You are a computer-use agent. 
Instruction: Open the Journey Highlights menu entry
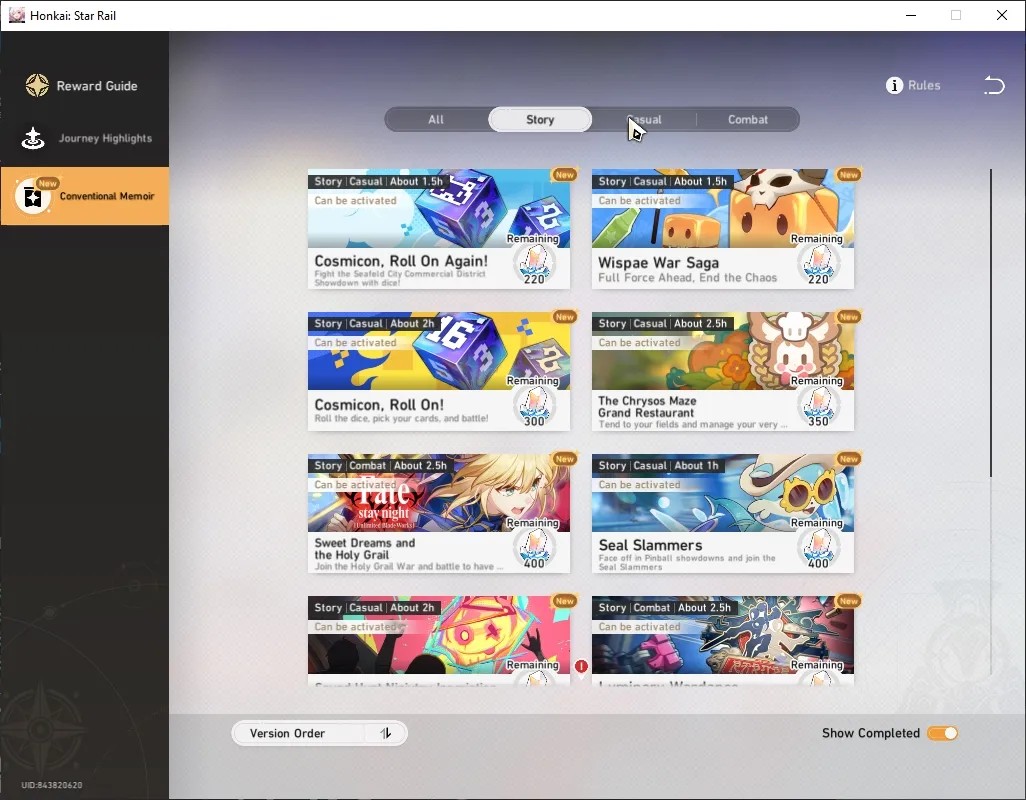(x=84, y=138)
